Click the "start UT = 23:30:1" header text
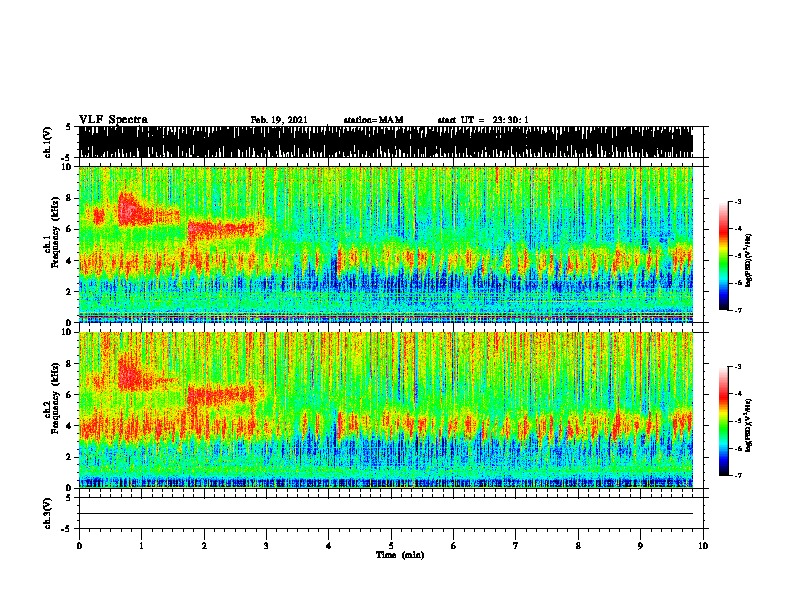Screen dimensions: 792x612 coord(483,120)
